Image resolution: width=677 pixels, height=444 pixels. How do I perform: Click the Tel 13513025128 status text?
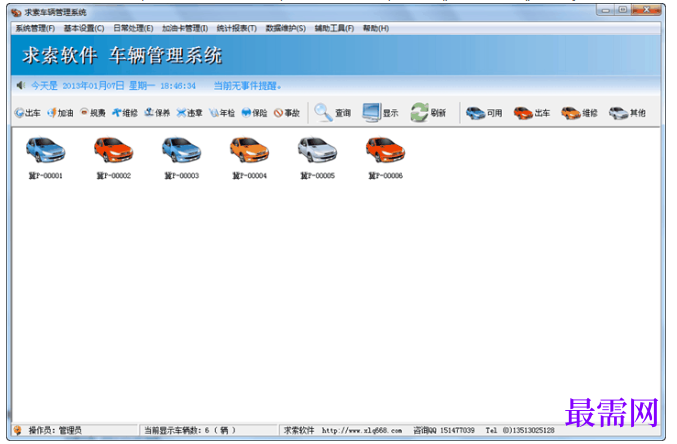(520, 430)
